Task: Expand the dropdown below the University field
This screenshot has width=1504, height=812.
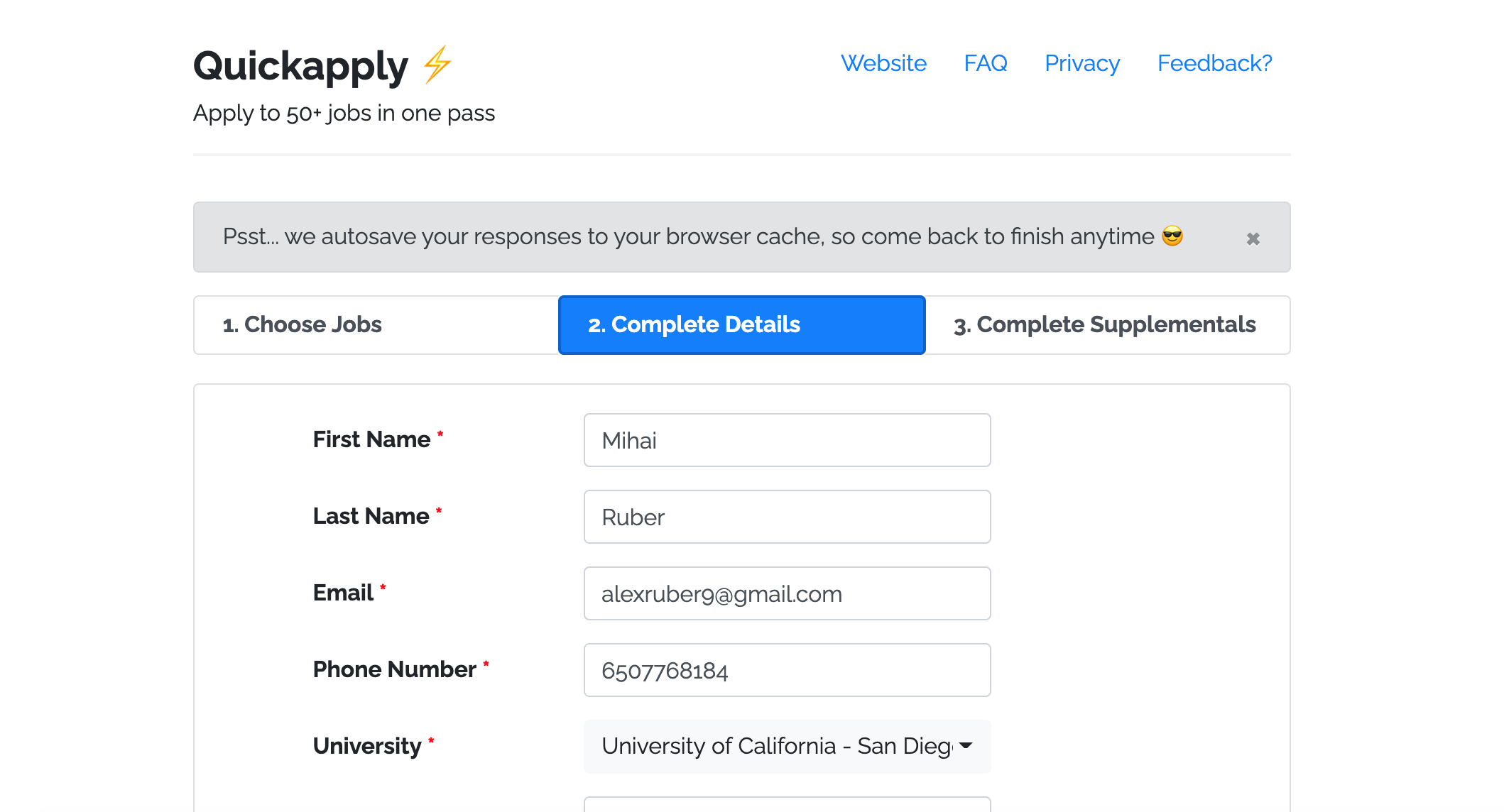Action: 787,747
